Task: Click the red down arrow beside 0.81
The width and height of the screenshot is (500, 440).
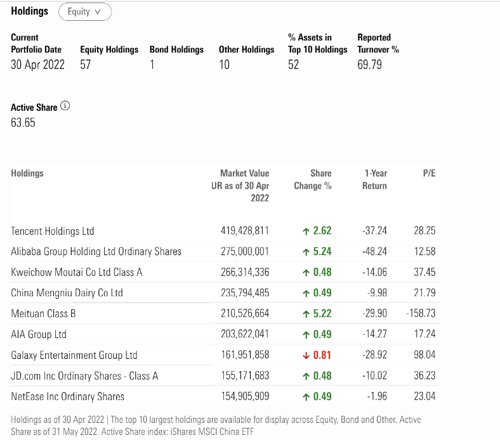Action: point(306,355)
